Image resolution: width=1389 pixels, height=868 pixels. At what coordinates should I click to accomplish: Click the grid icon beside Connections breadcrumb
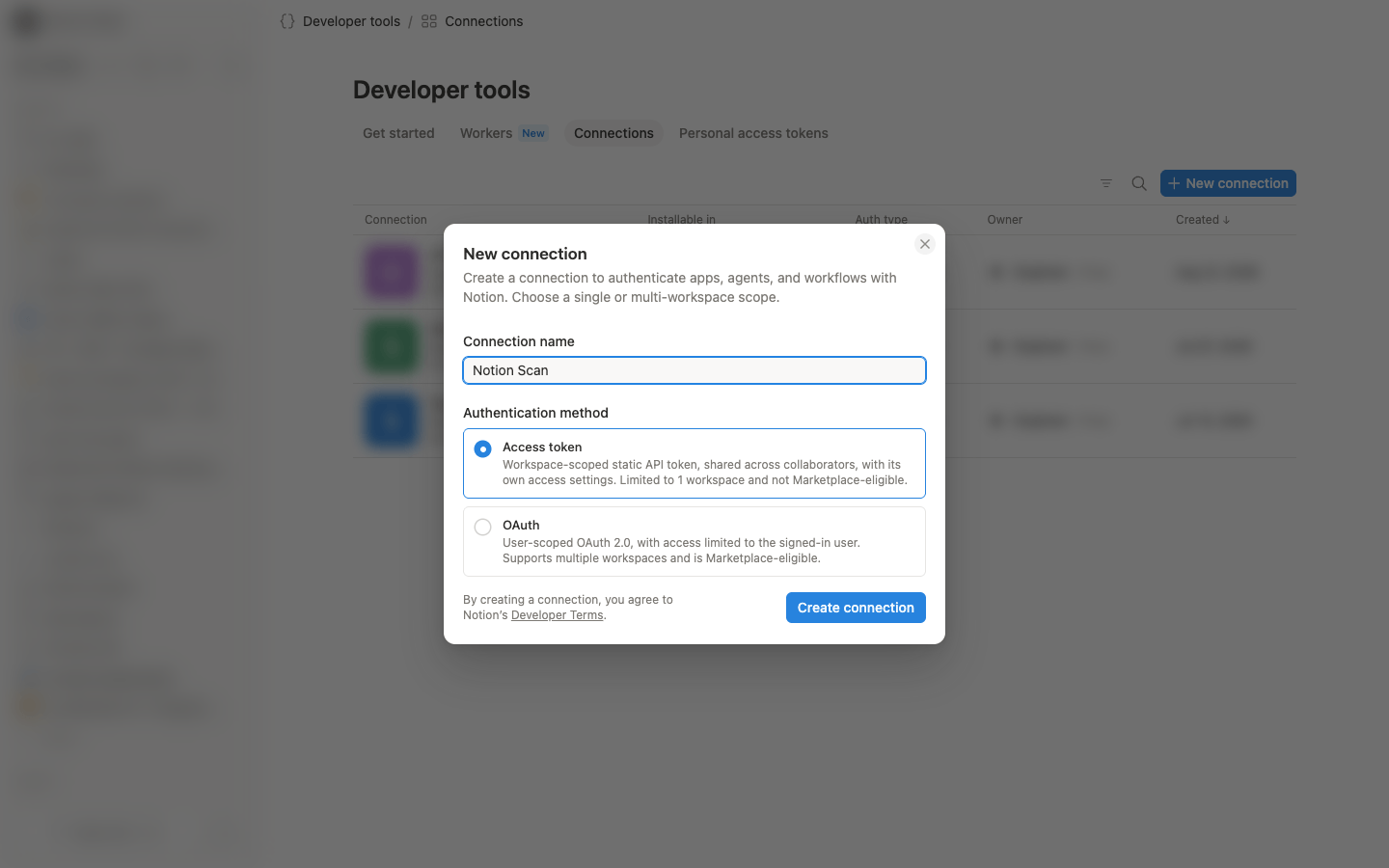click(x=429, y=21)
